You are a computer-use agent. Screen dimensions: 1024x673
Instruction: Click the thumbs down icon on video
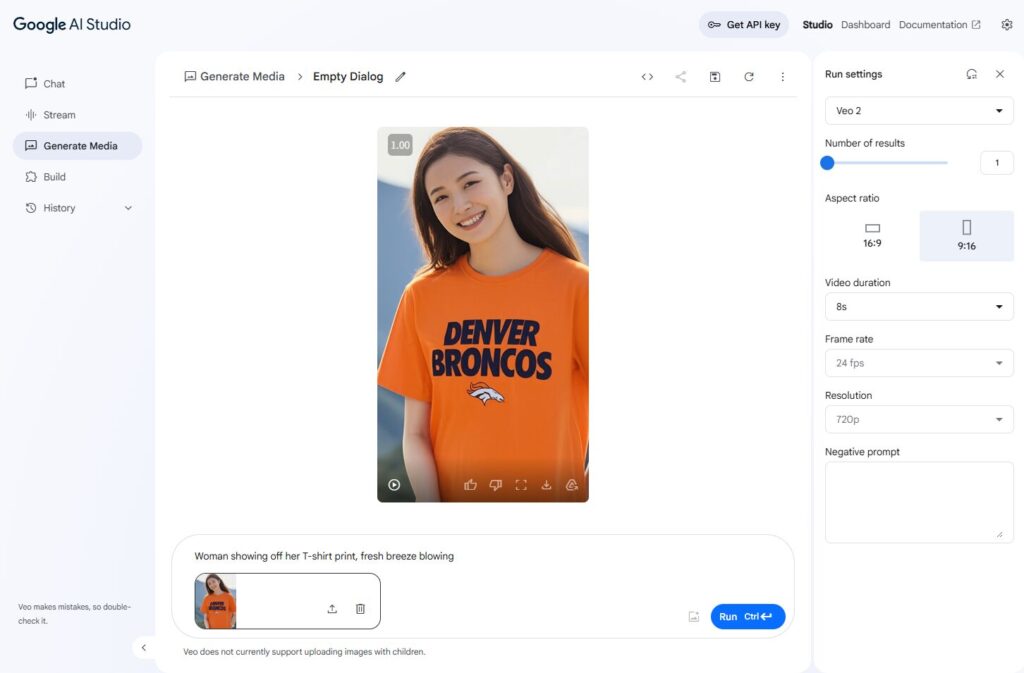(496, 484)
